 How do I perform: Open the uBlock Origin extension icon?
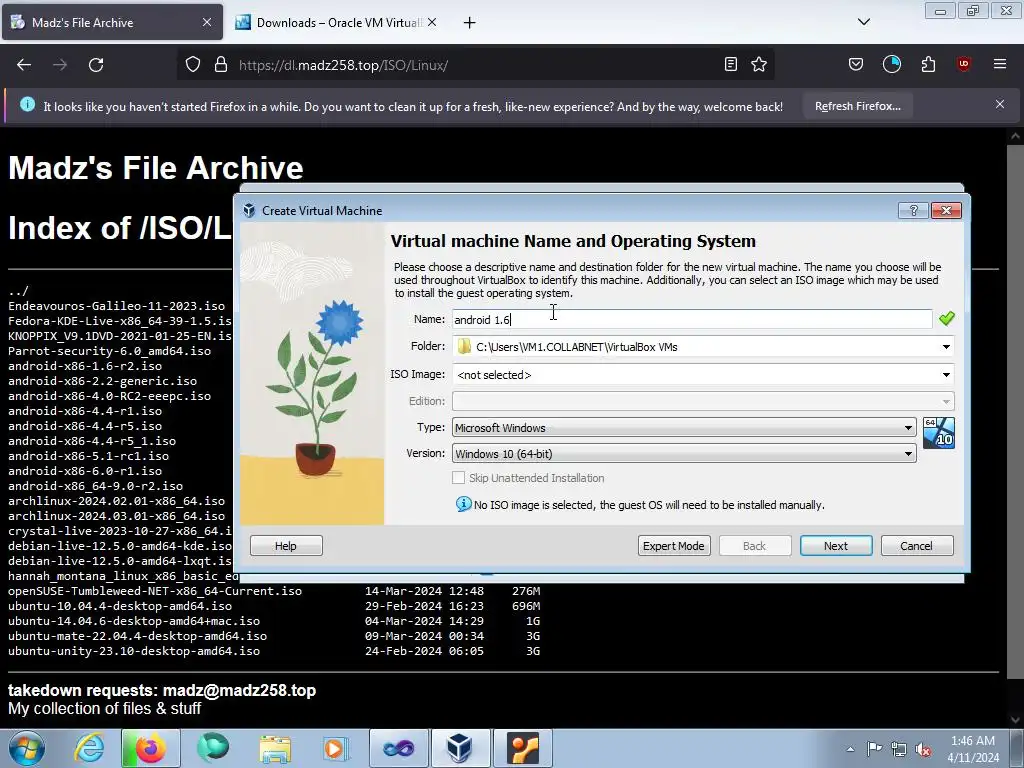(x=963, y=64)
